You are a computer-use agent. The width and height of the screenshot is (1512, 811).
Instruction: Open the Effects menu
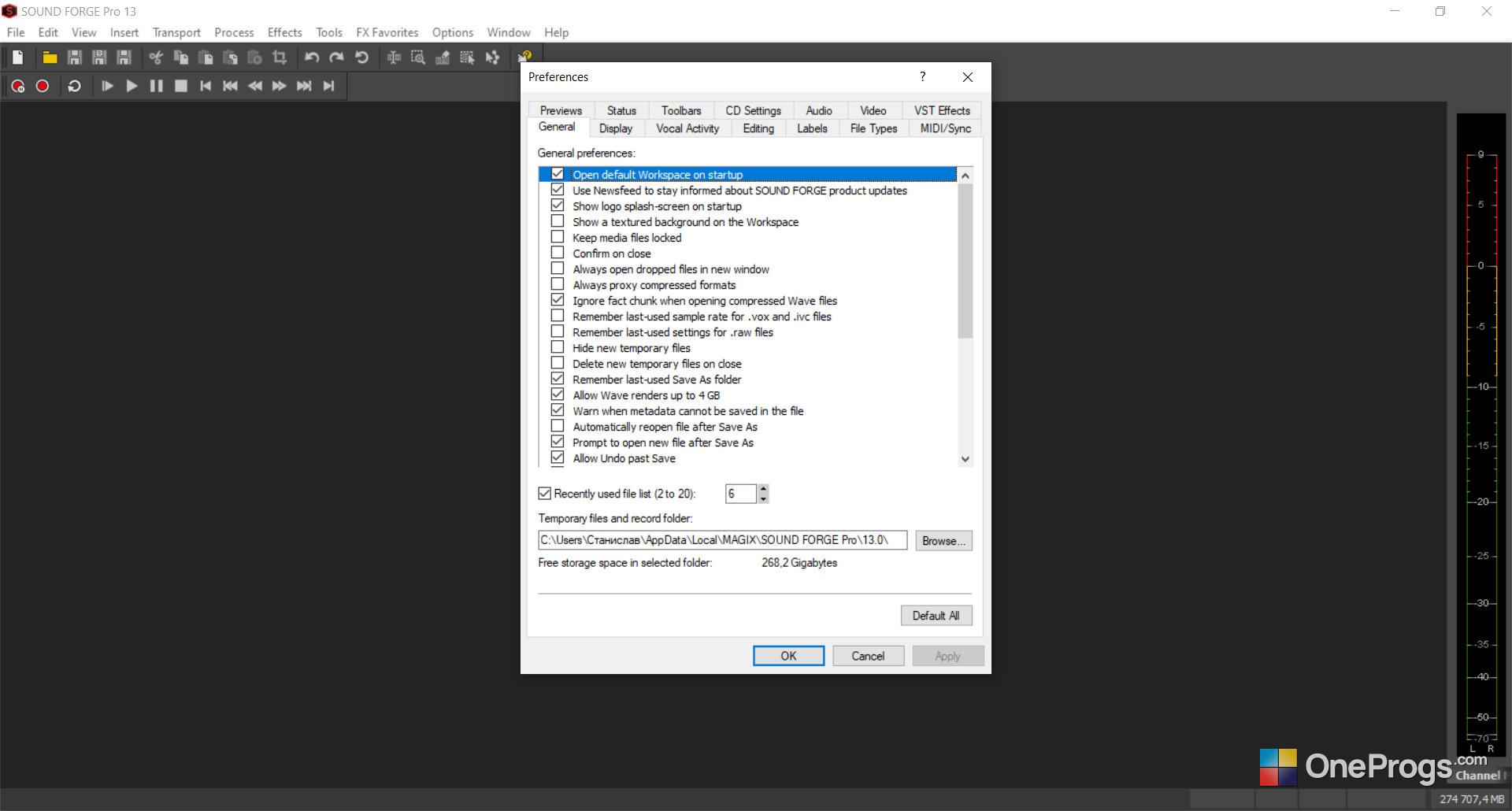coord(284,32)
